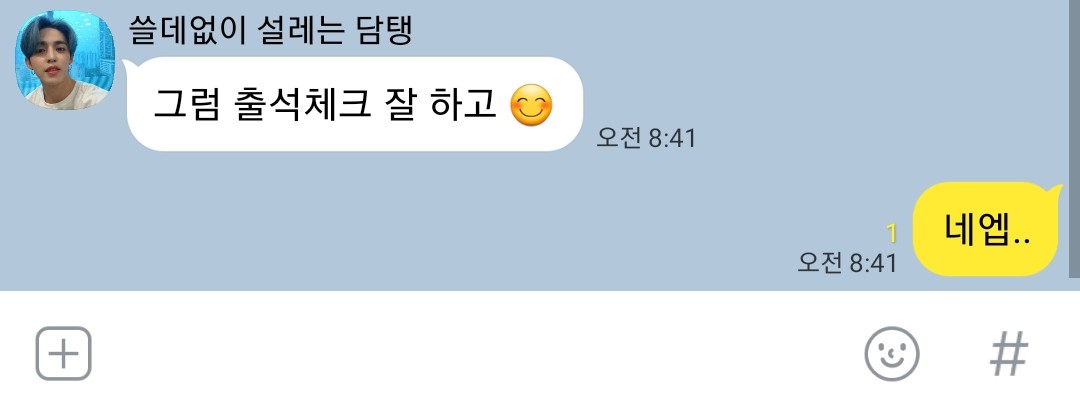This screenshot has height=417, width=1080.
Task: Open the plus attachment menu
Action: tap(63, 354)
